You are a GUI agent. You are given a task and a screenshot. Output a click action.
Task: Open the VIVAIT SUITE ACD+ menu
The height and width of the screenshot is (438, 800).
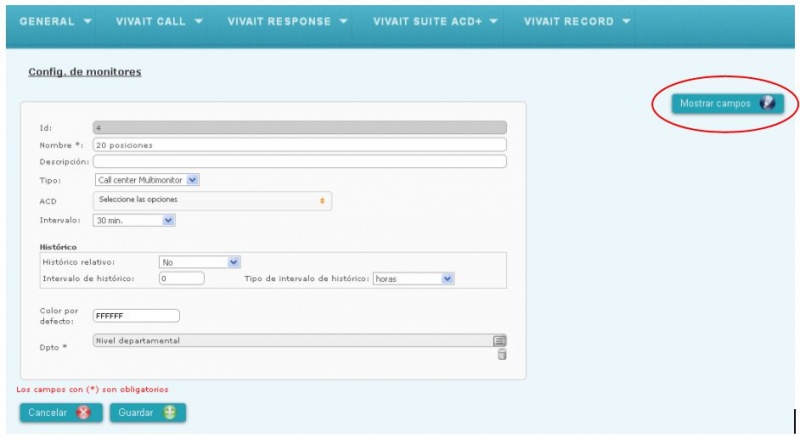click(435, 21)
